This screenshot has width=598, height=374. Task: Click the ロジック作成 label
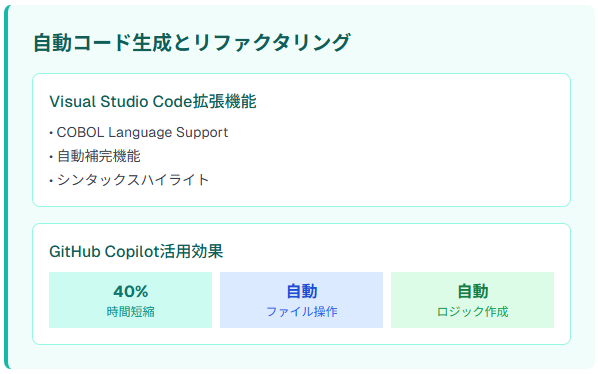pos(473,312)
